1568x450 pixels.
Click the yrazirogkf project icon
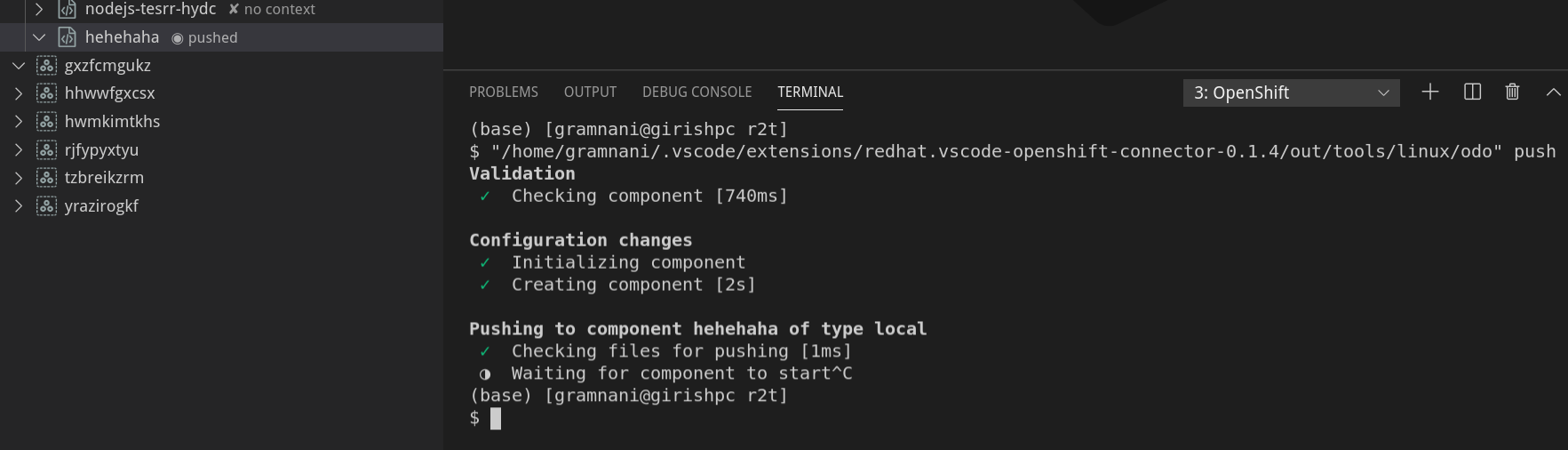47,206
